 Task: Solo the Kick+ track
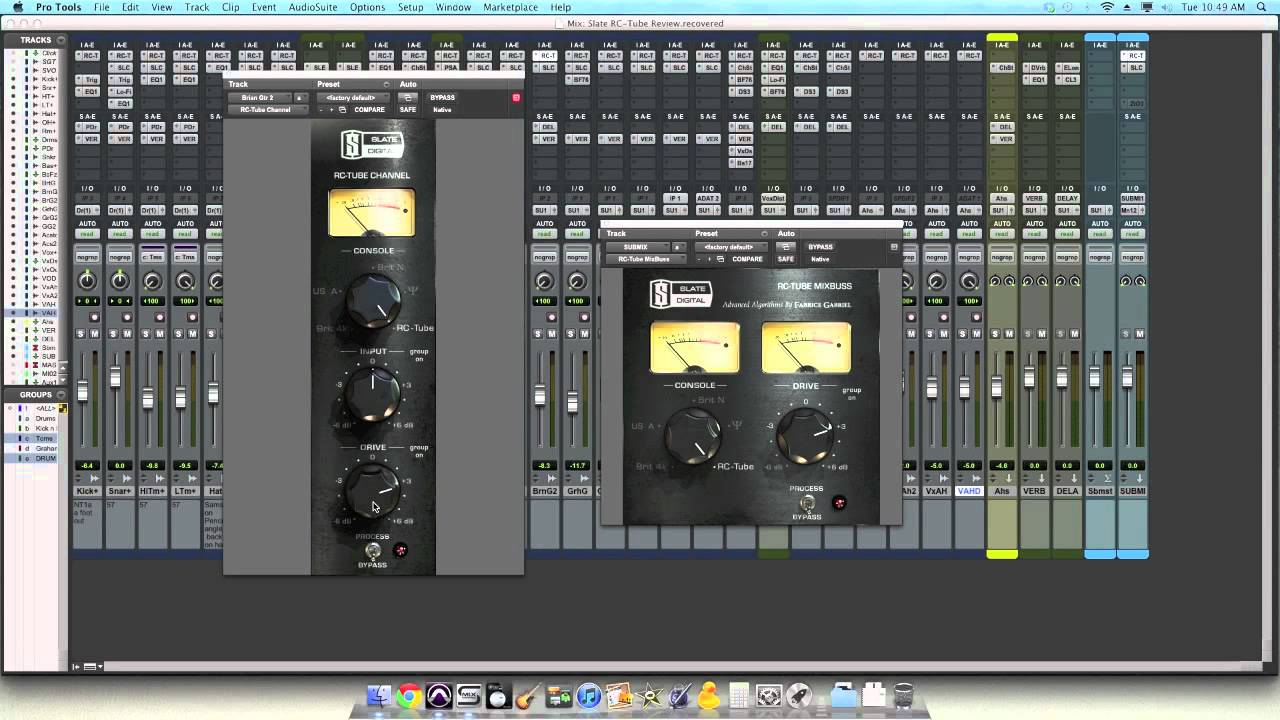point(81,333)
